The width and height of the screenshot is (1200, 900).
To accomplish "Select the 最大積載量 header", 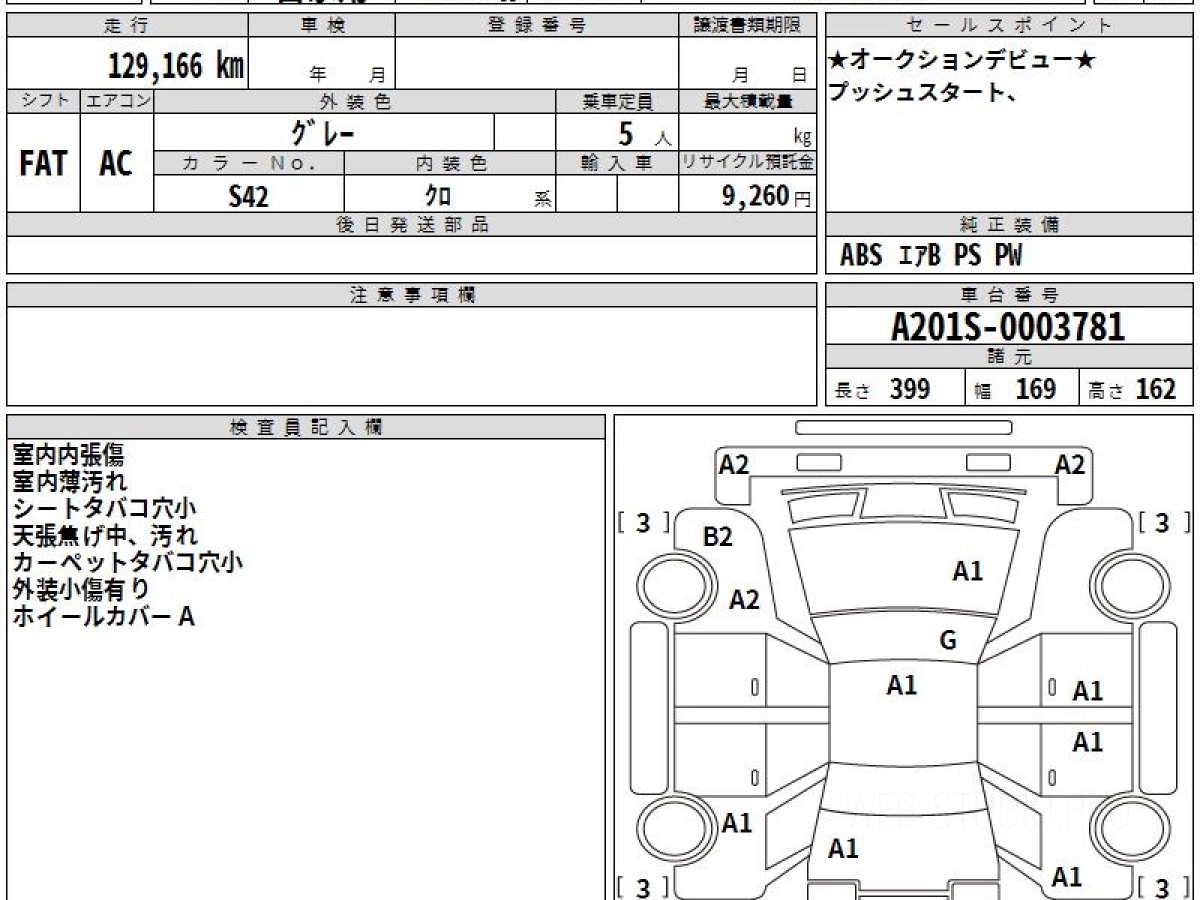I will 748,101.
